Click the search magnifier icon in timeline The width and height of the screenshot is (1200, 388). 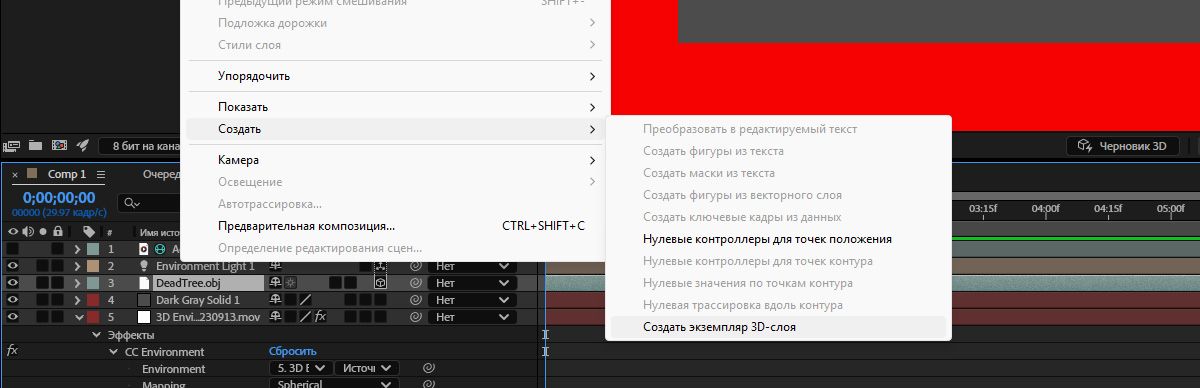point(130,203)
